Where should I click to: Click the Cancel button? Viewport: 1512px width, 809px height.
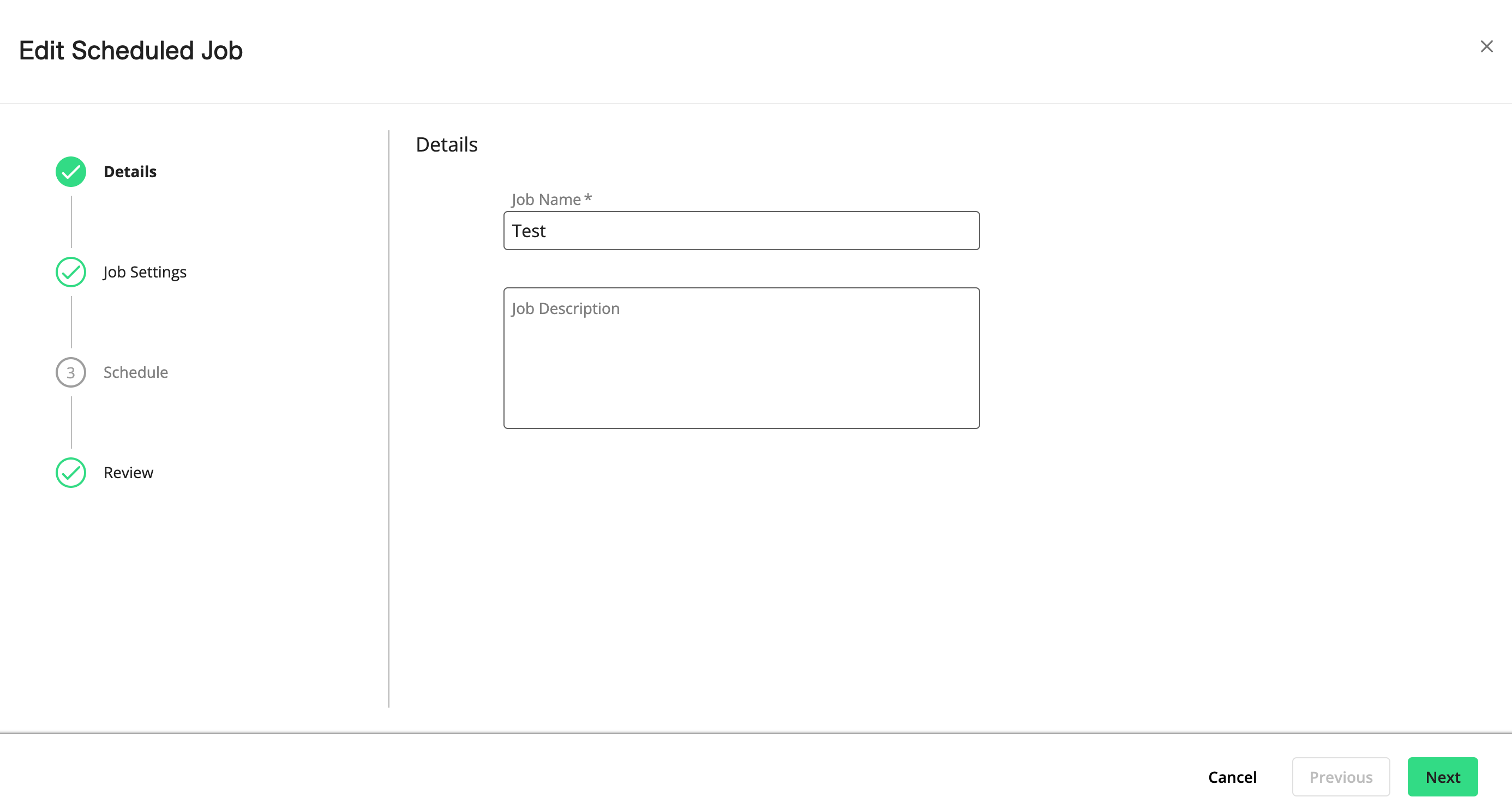coord(1232,777)
